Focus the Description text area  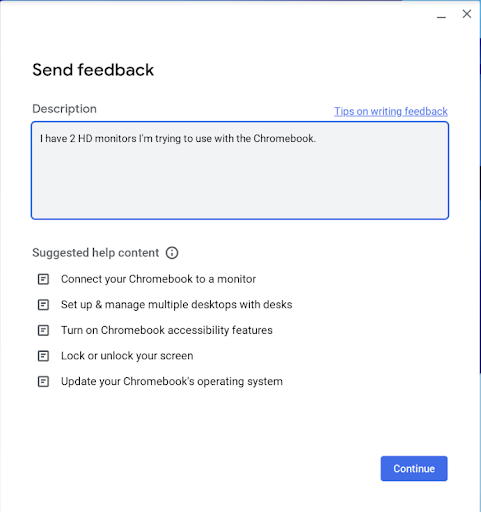[x=240, y=170]
